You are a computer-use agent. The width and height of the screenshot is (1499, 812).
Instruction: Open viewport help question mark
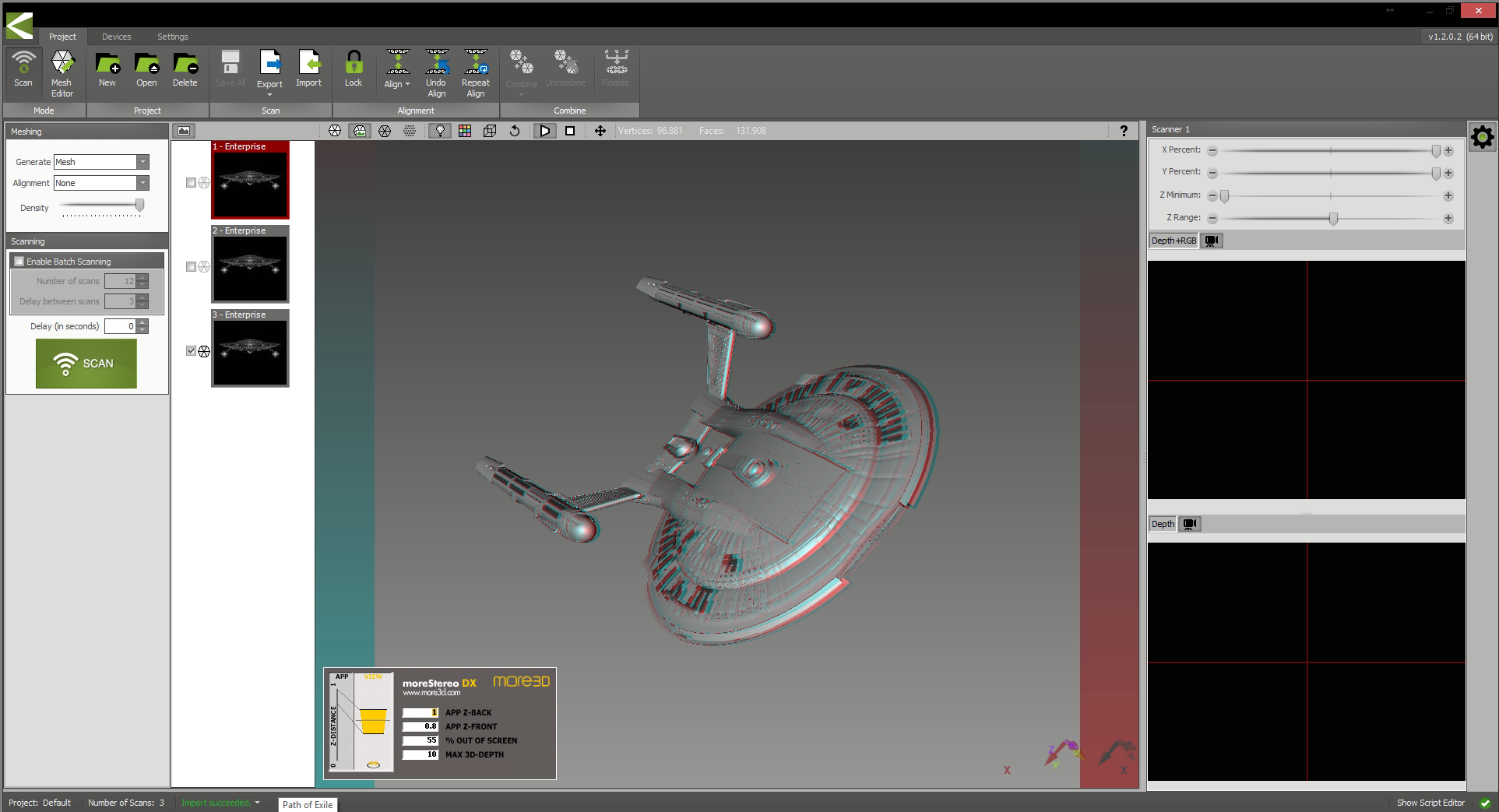pyautogui.click(x=1124, y=131)
